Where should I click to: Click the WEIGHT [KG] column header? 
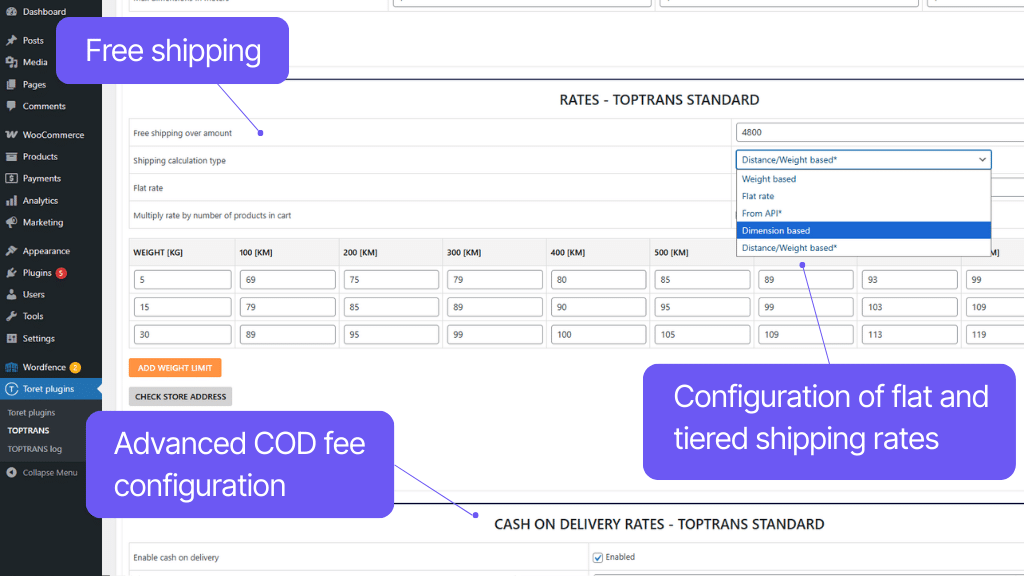pyautogui.click(x=157, y=252)
